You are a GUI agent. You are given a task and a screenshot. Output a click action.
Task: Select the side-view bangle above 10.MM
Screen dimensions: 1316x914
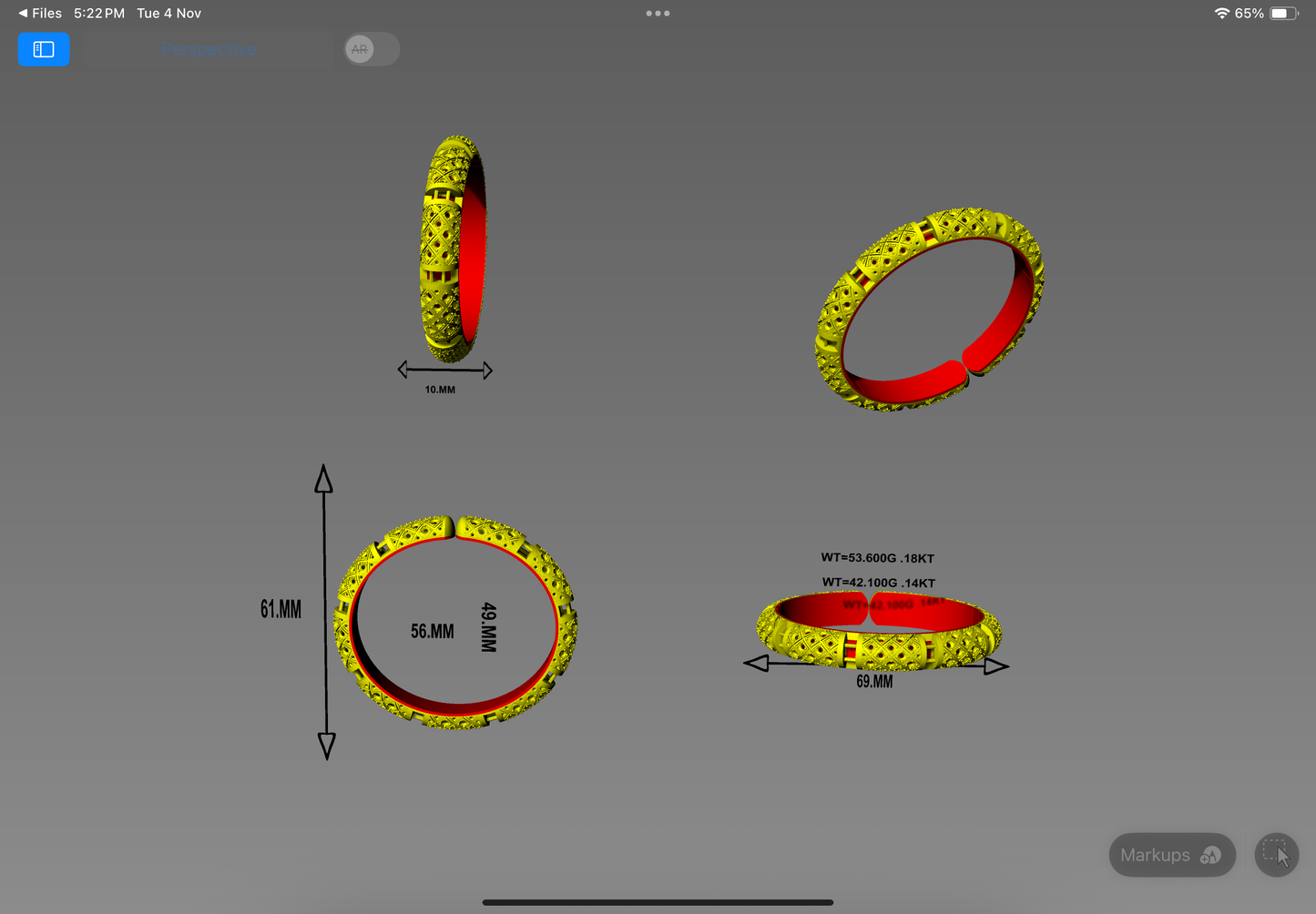pyautogui.click(x=452, y=249)
